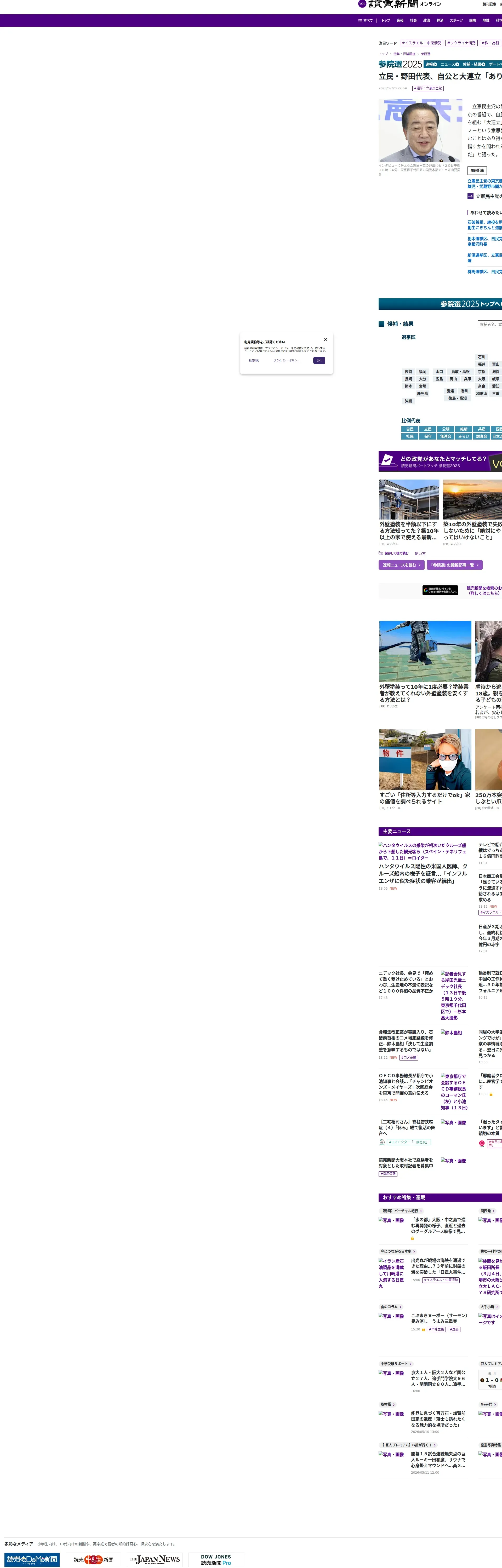The width and height of the screenshot is (502, 1568).
Task: Open 速報 in the purple navigation bar
Action: 400,21
